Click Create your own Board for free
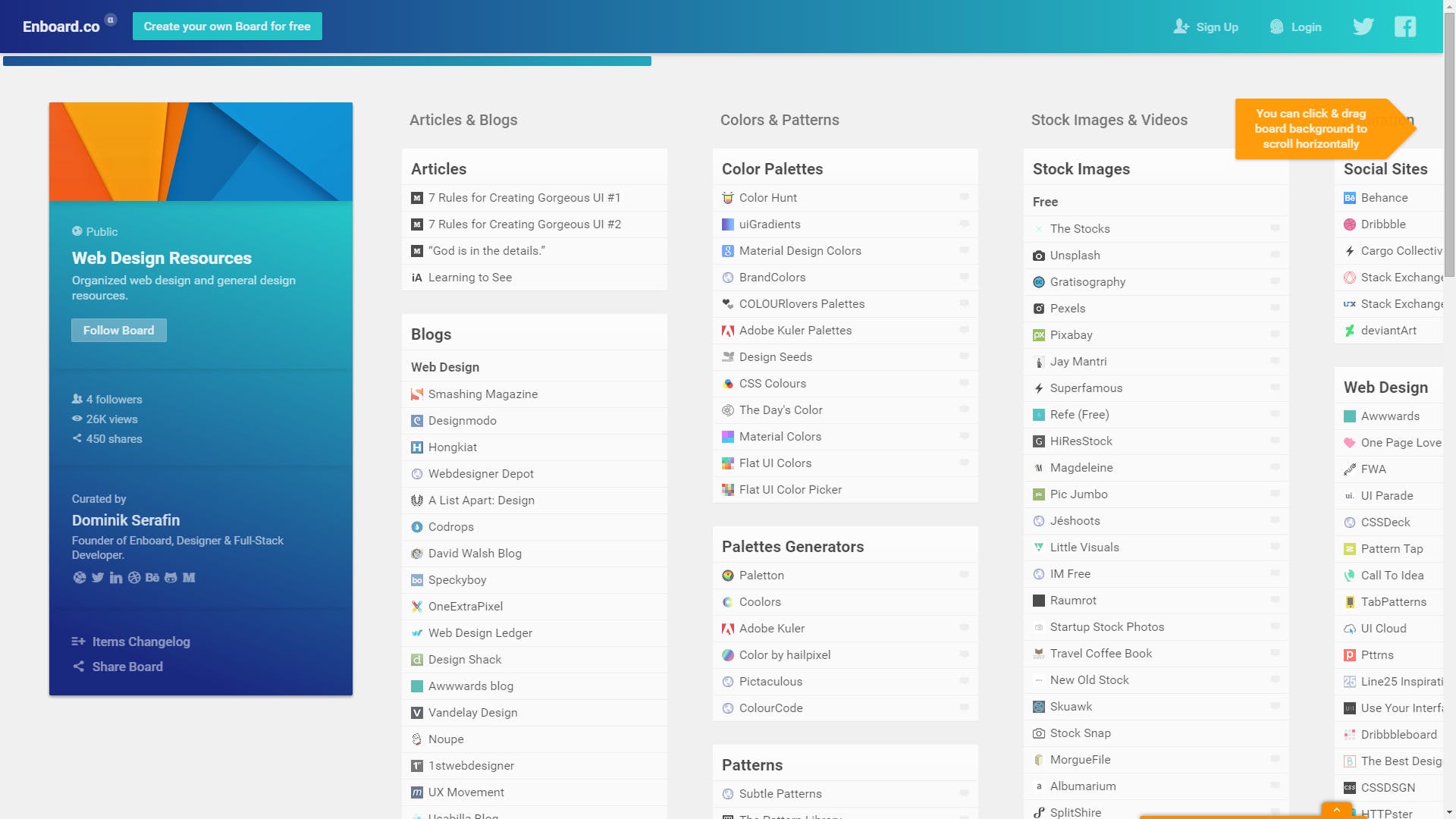Viewport: 1456px width, 819px height. [x=227, y=27]
